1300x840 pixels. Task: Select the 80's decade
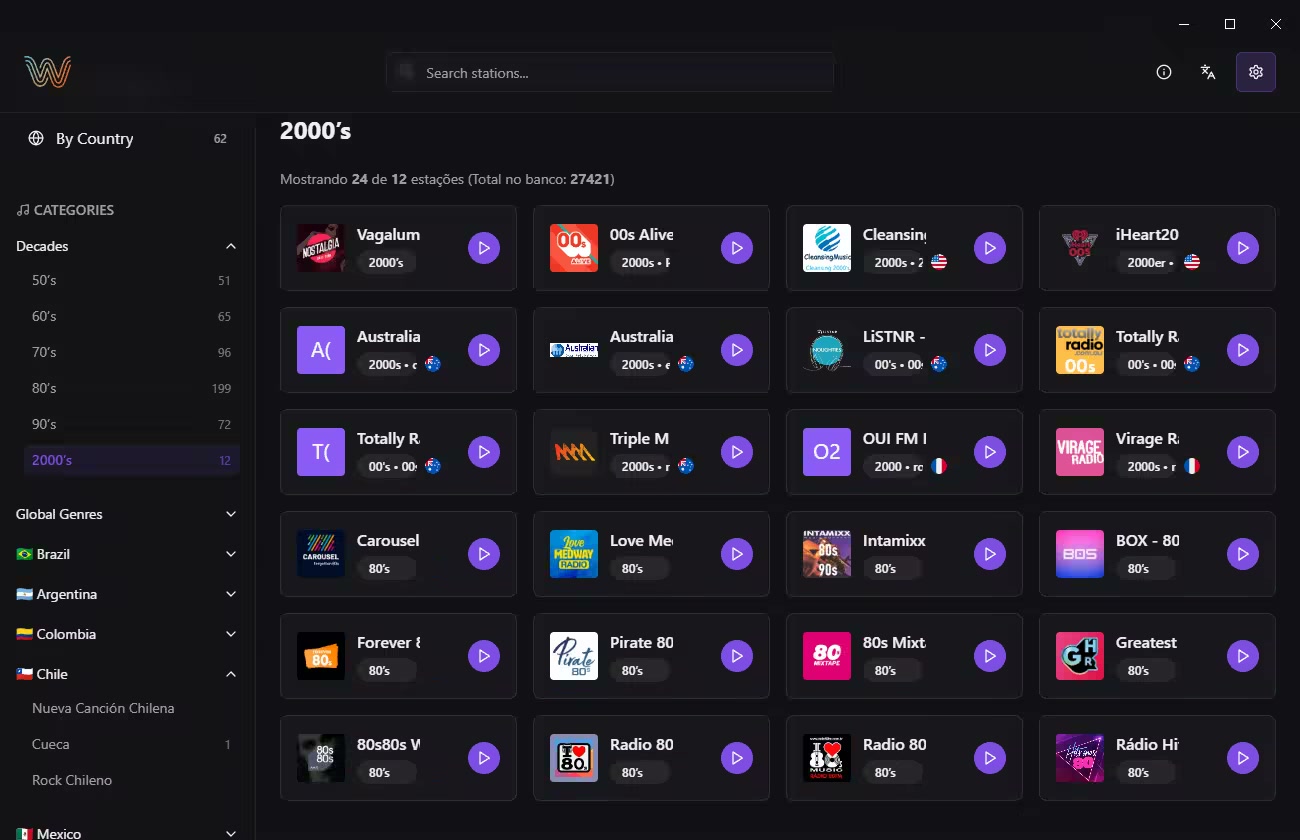click(x=45, y=388)
